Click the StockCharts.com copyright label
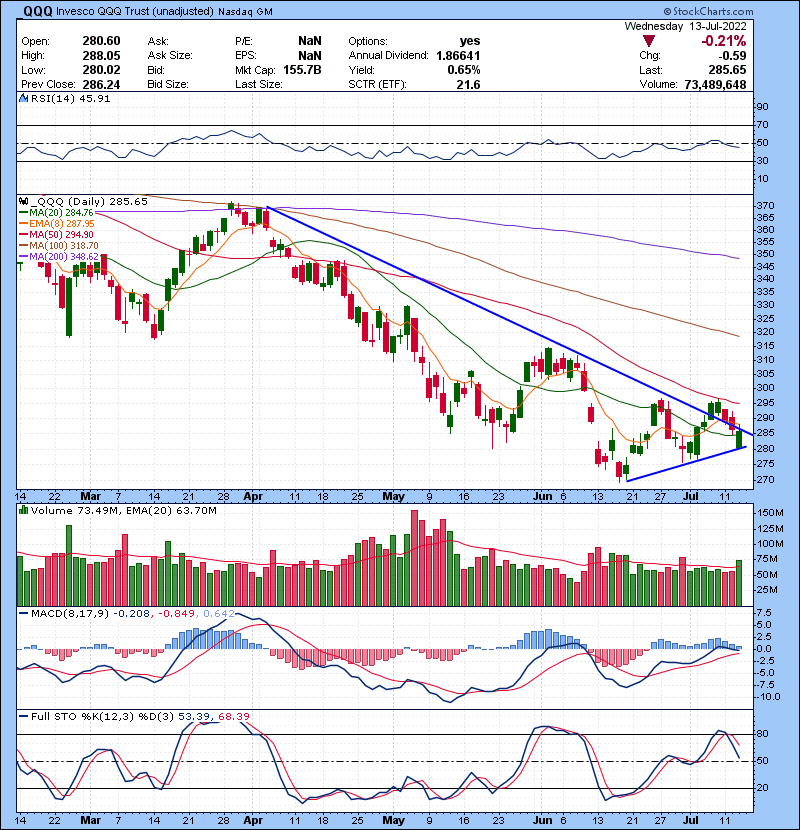This screenshot has height=830, width=800. (x=708, y=11)
